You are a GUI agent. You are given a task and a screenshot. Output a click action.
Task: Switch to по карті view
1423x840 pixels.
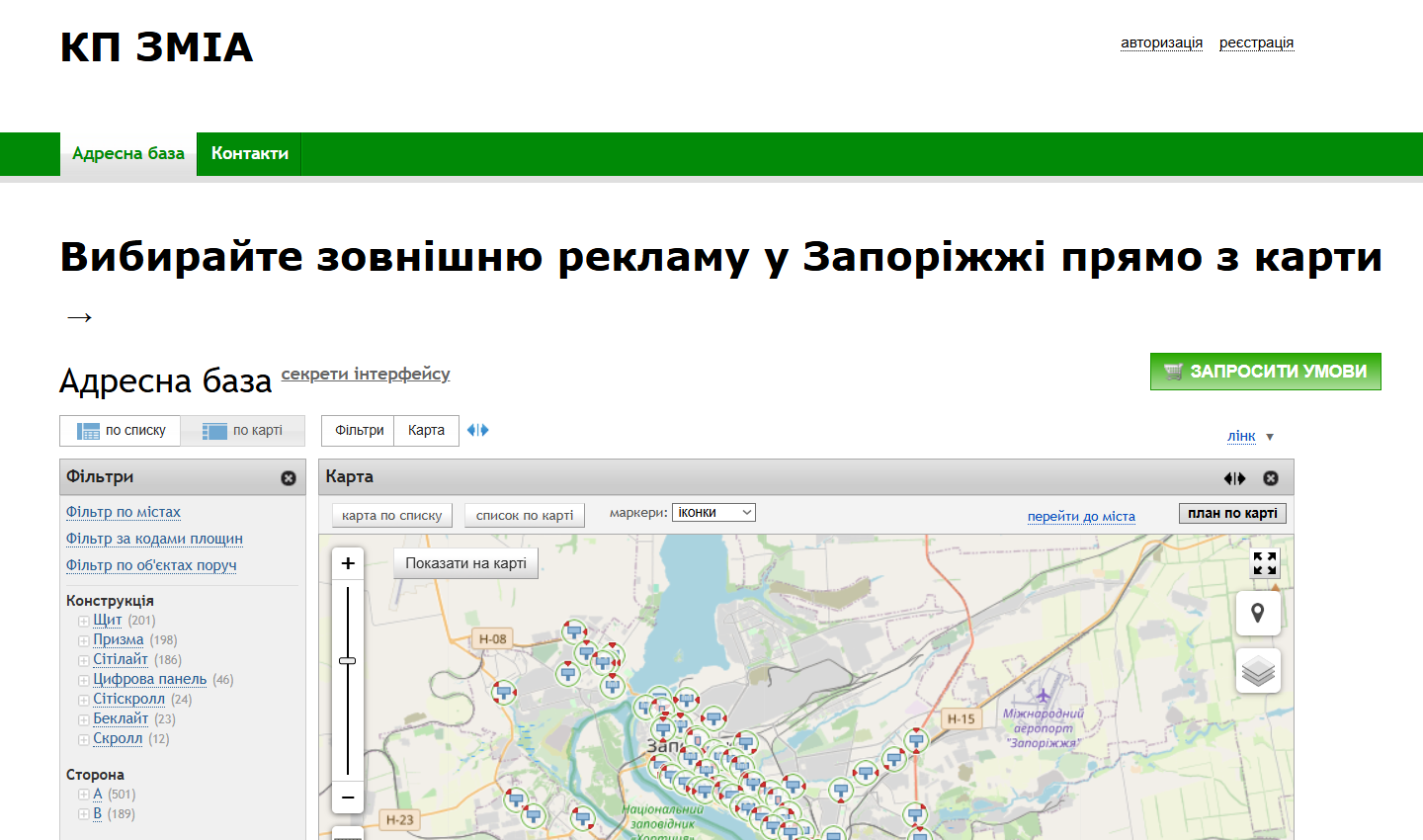(243, 431)
